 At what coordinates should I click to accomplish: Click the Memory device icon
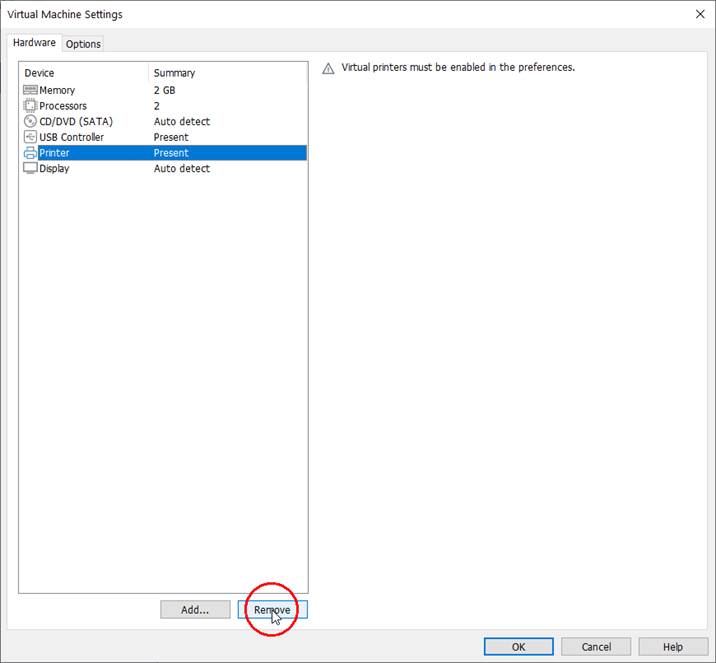click(x=30, y=90)
